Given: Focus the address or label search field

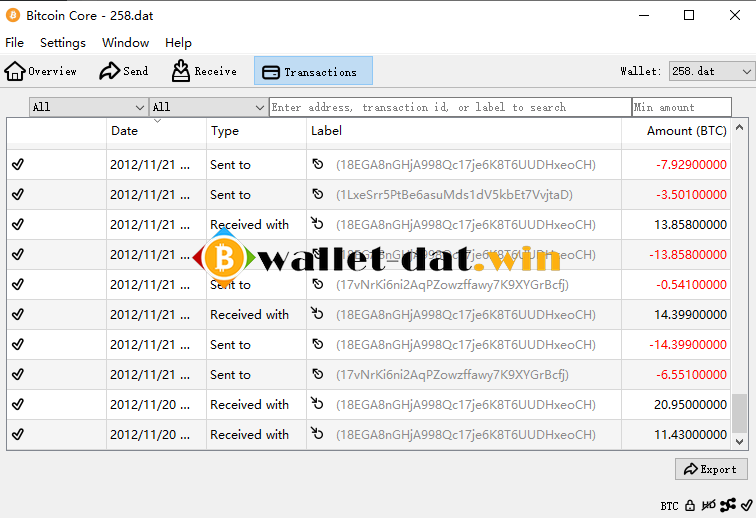Looking at the screenshot, I should [450, 107].
